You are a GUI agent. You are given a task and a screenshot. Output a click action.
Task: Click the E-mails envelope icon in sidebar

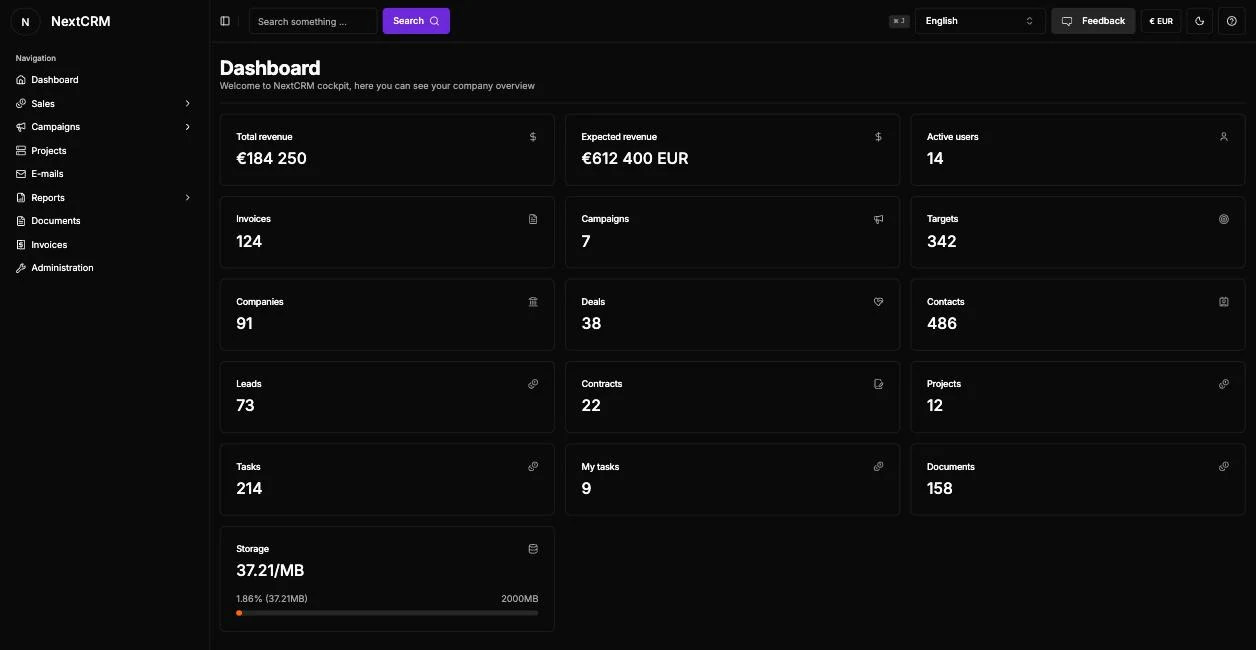[21, 174]
